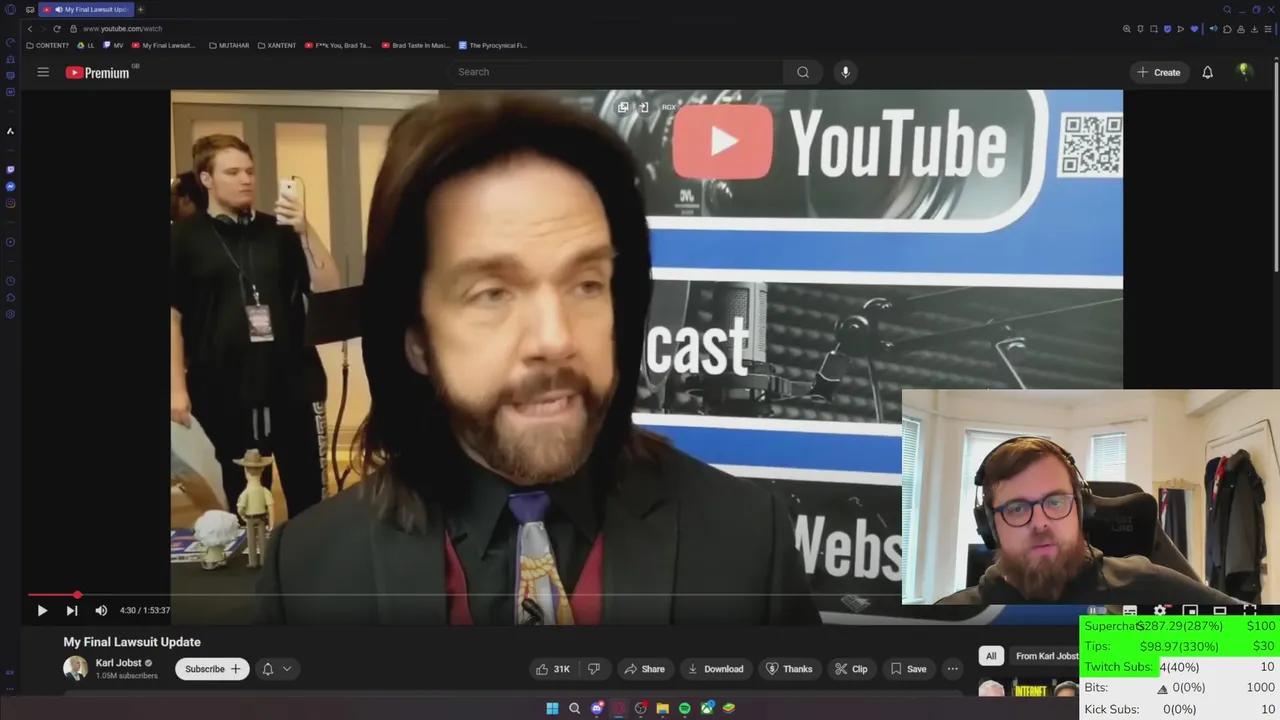This screenshot has height=720, width=1280.
Task: Open the Brad Taste In Musi... bookmark
Action: pos(415,45)
